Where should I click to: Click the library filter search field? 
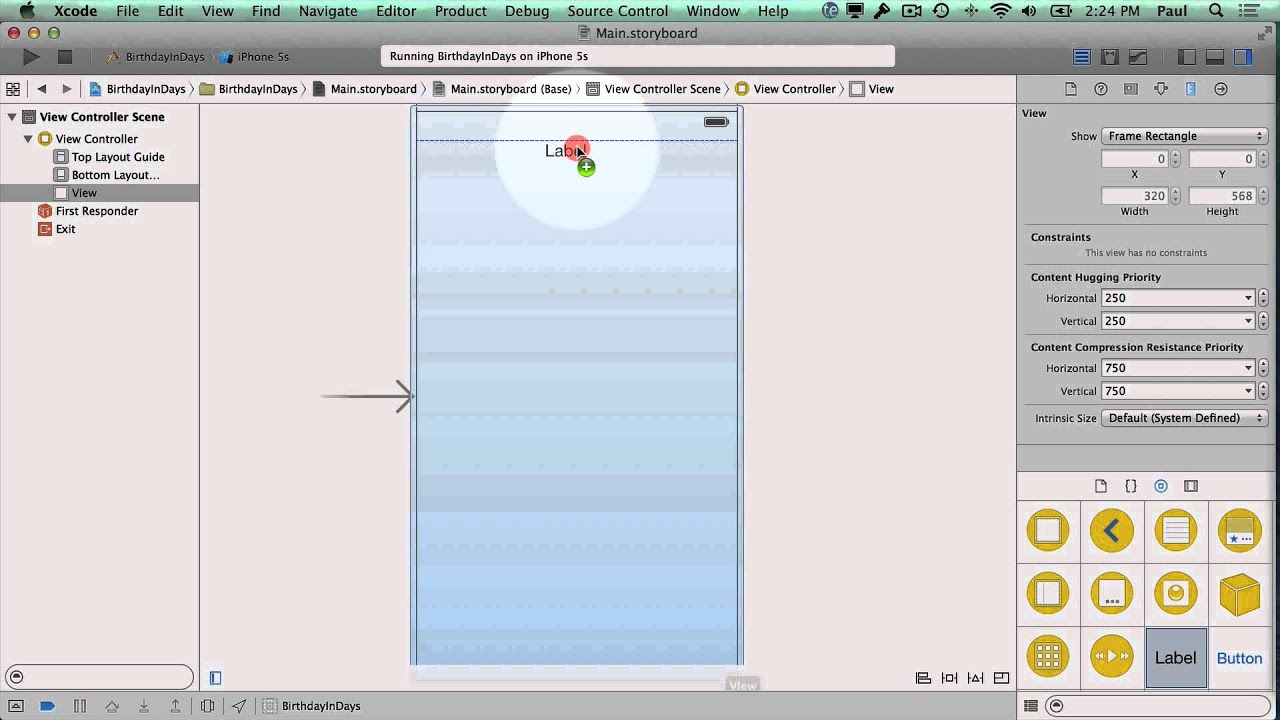(1160, 706)
